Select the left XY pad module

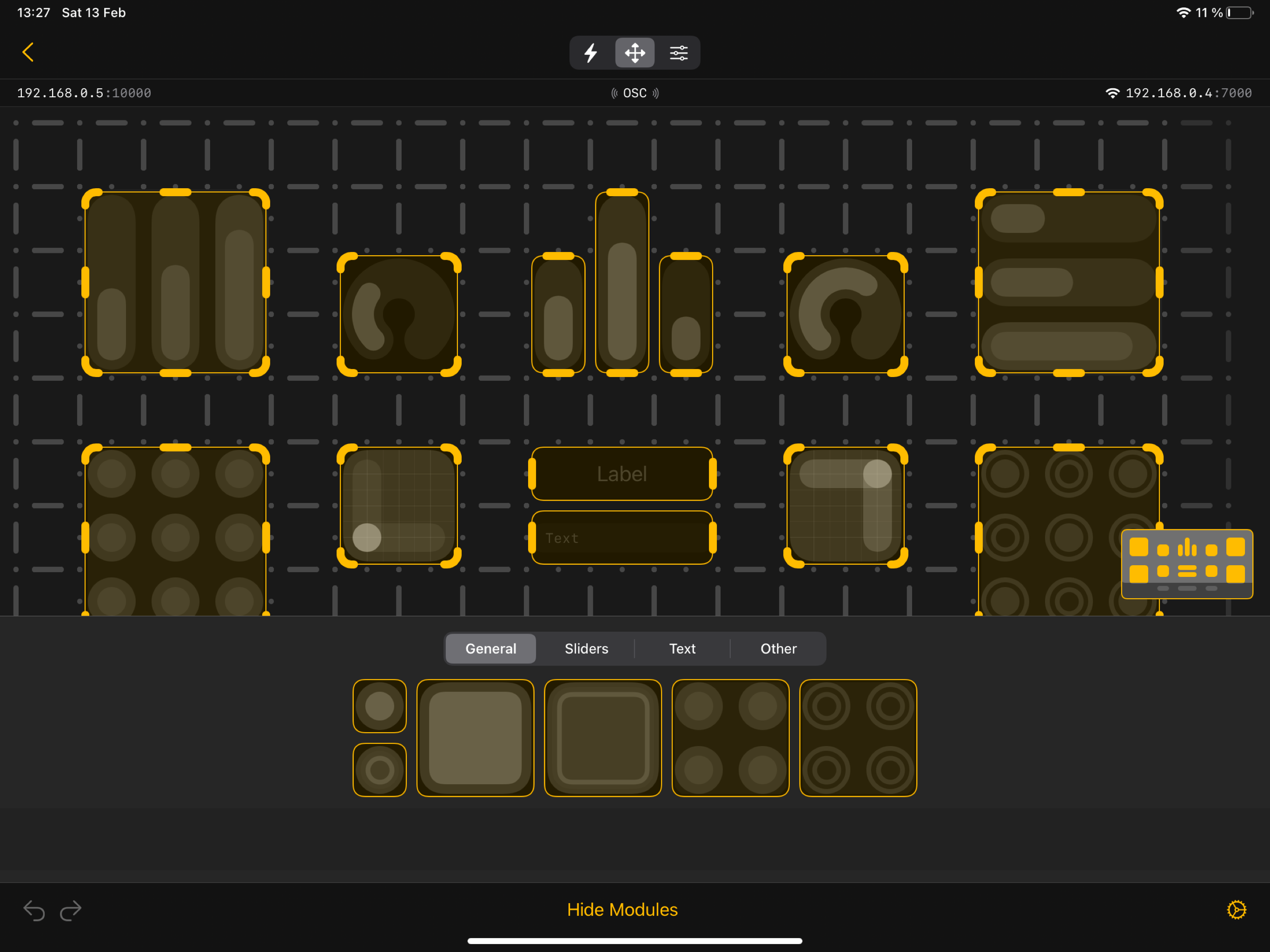[x=399, y=506]
